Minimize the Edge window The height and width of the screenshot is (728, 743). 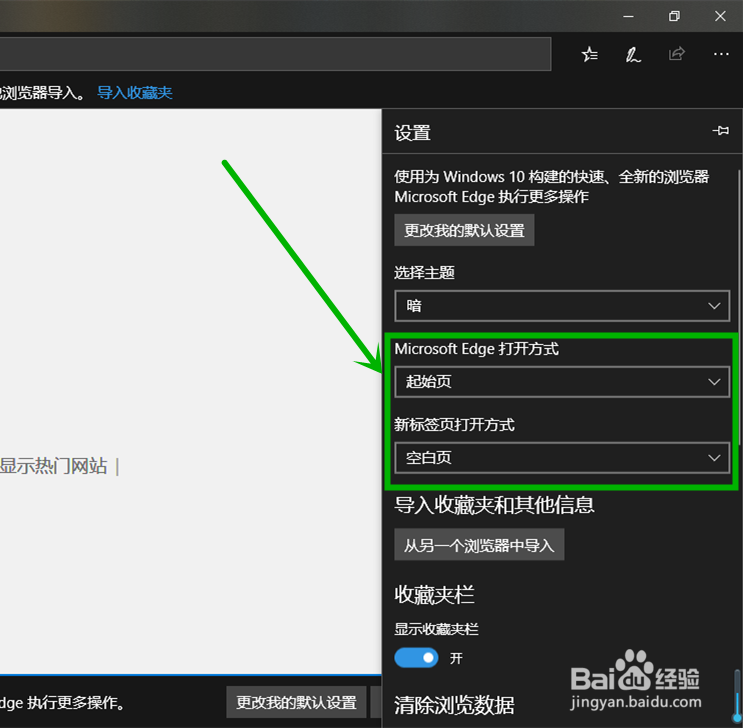(x=628, y=17)
